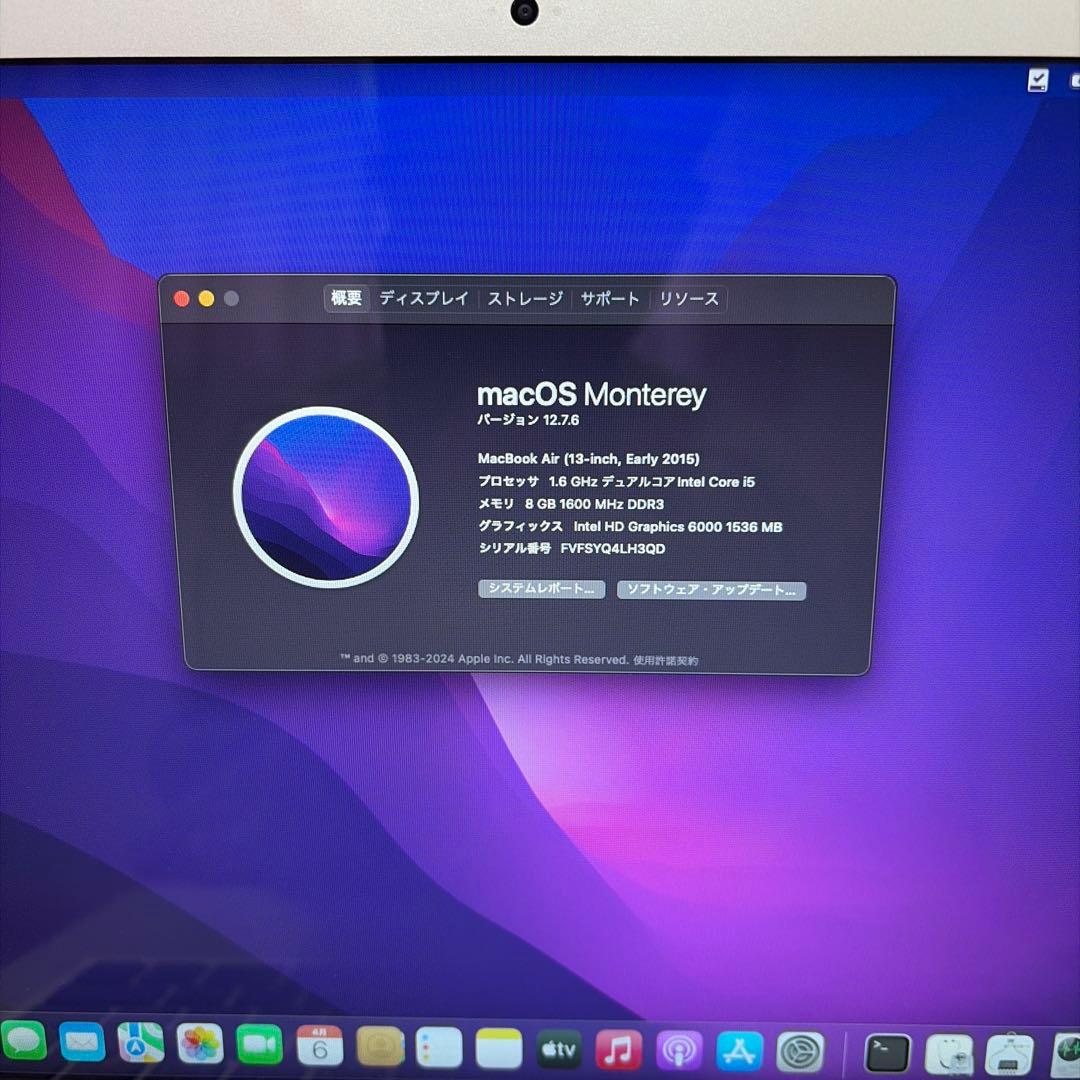Screen dimensions: 1080x1080
Task: Click the macOS Monterey title text
Action: (x=592, y=395)
